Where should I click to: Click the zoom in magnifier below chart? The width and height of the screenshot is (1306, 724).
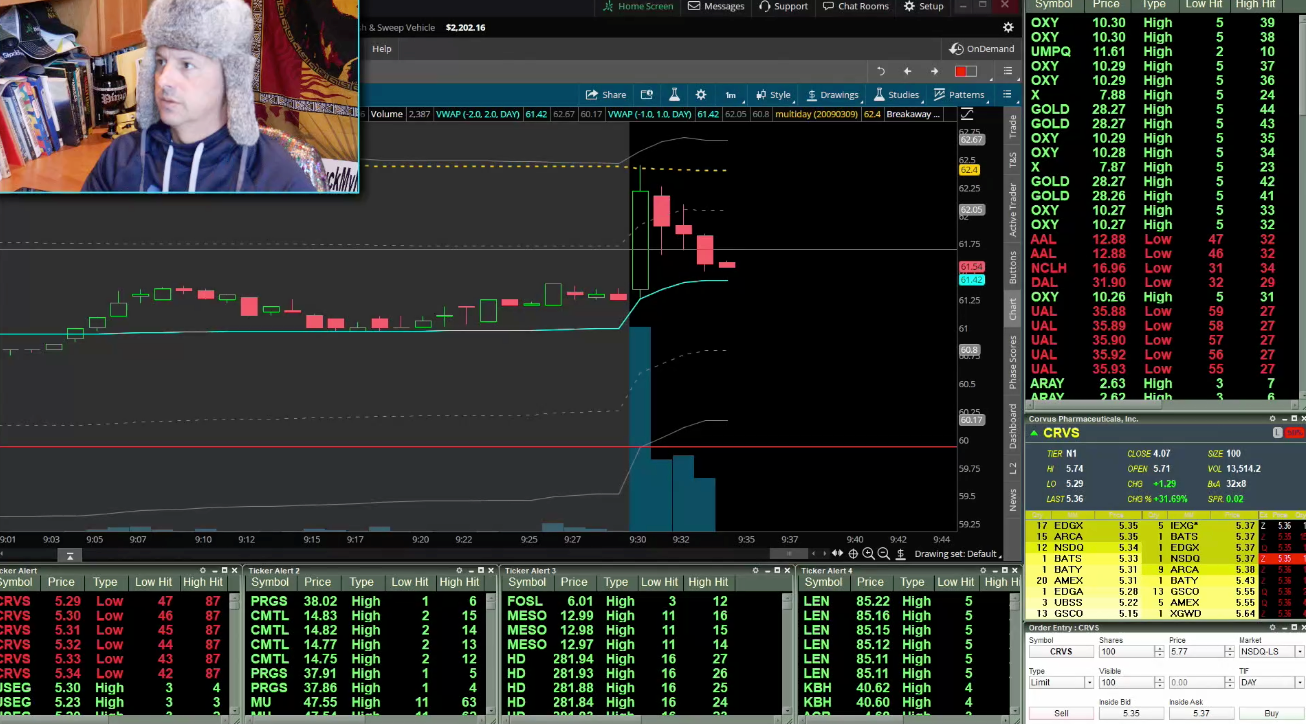pyautogui.click(x=868, y=554)
